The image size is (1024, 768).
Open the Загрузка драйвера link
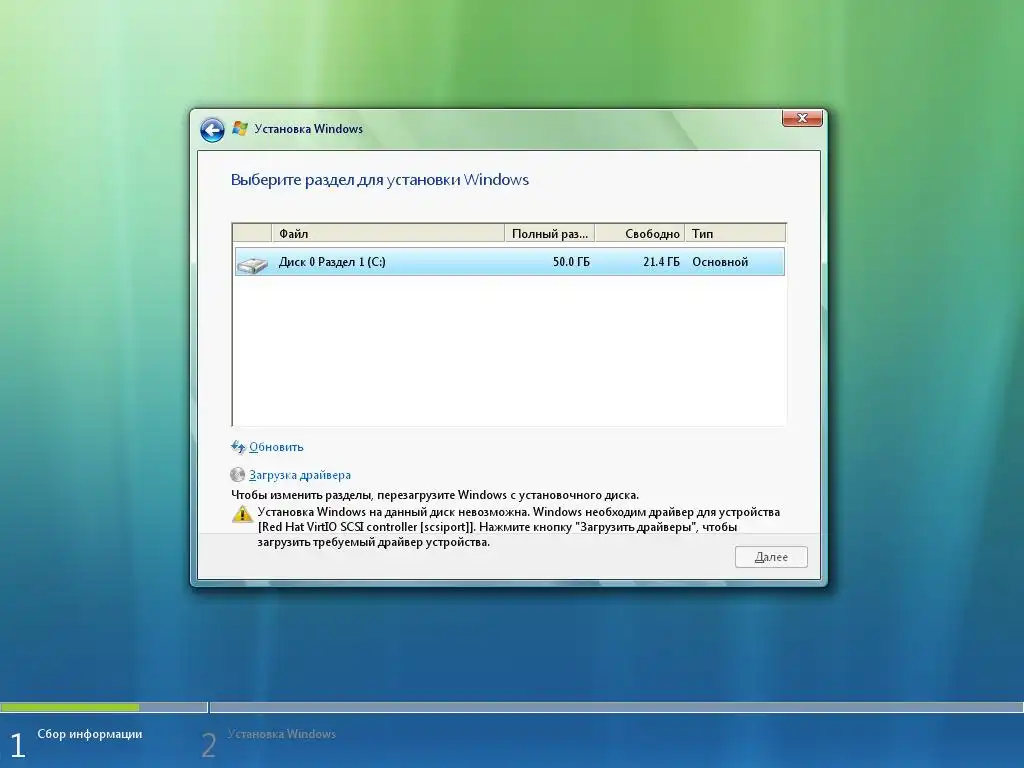300,475
